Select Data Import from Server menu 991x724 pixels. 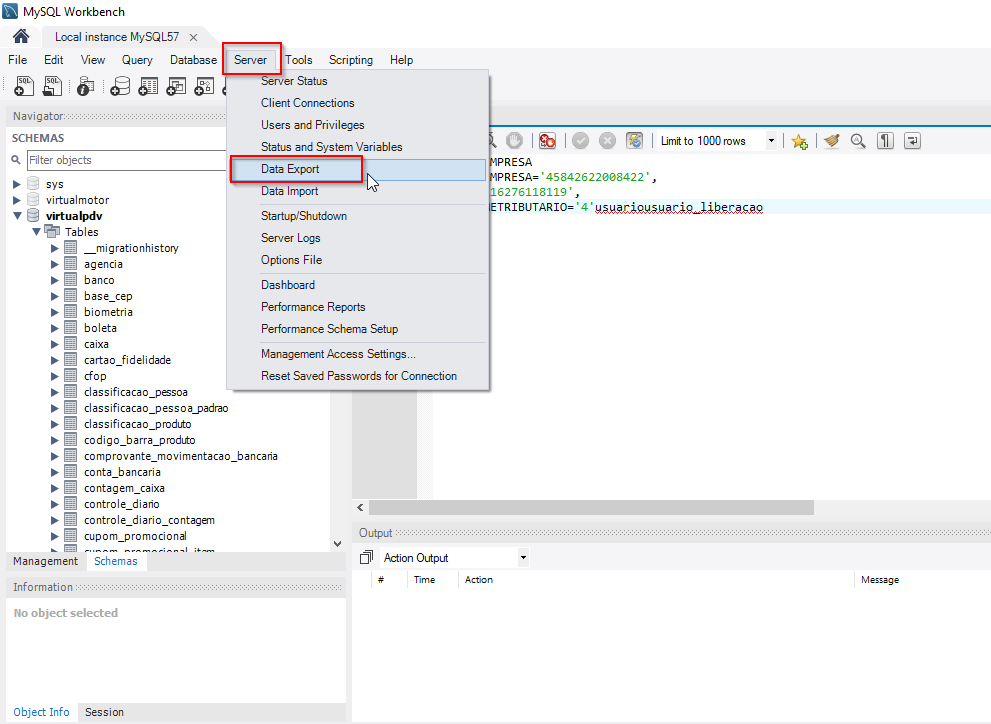(358, 191)
